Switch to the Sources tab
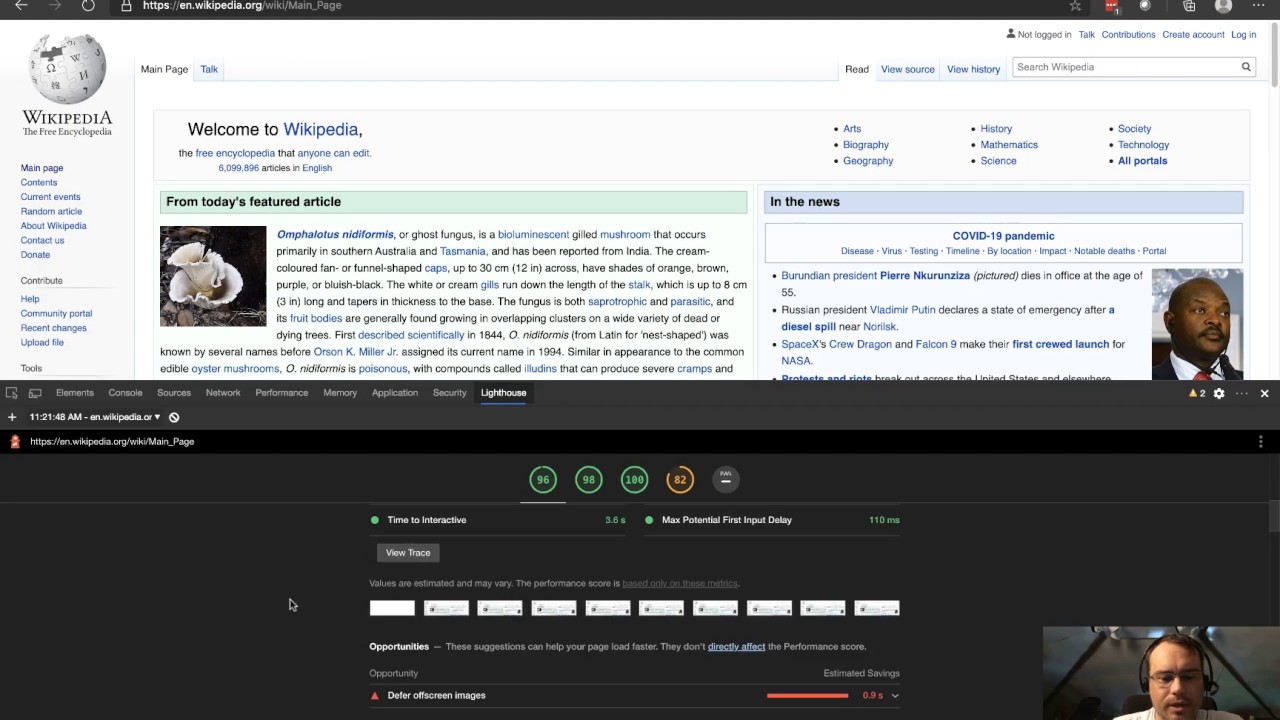 pyautogui.click(x=174, y=393)
